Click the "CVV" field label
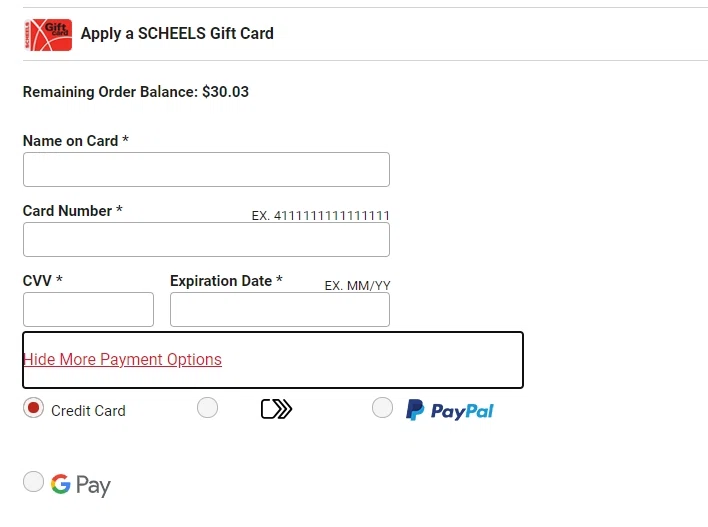 37,281
